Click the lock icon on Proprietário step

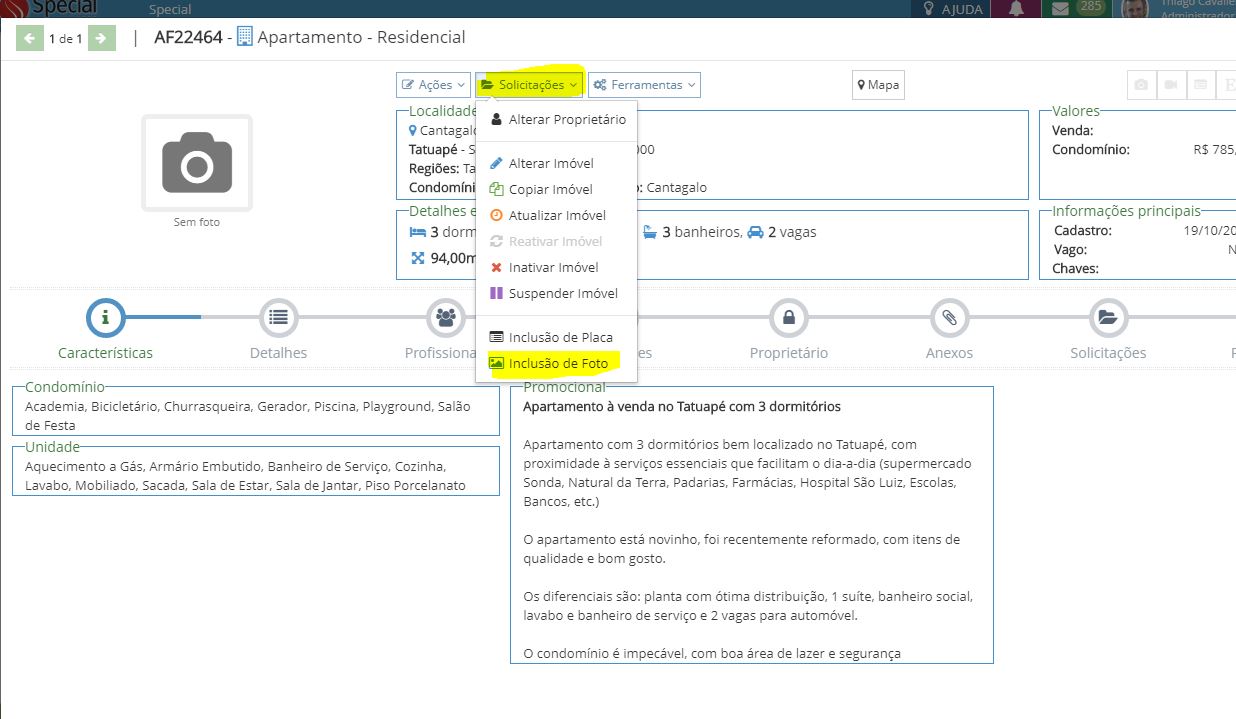point(790,316)
